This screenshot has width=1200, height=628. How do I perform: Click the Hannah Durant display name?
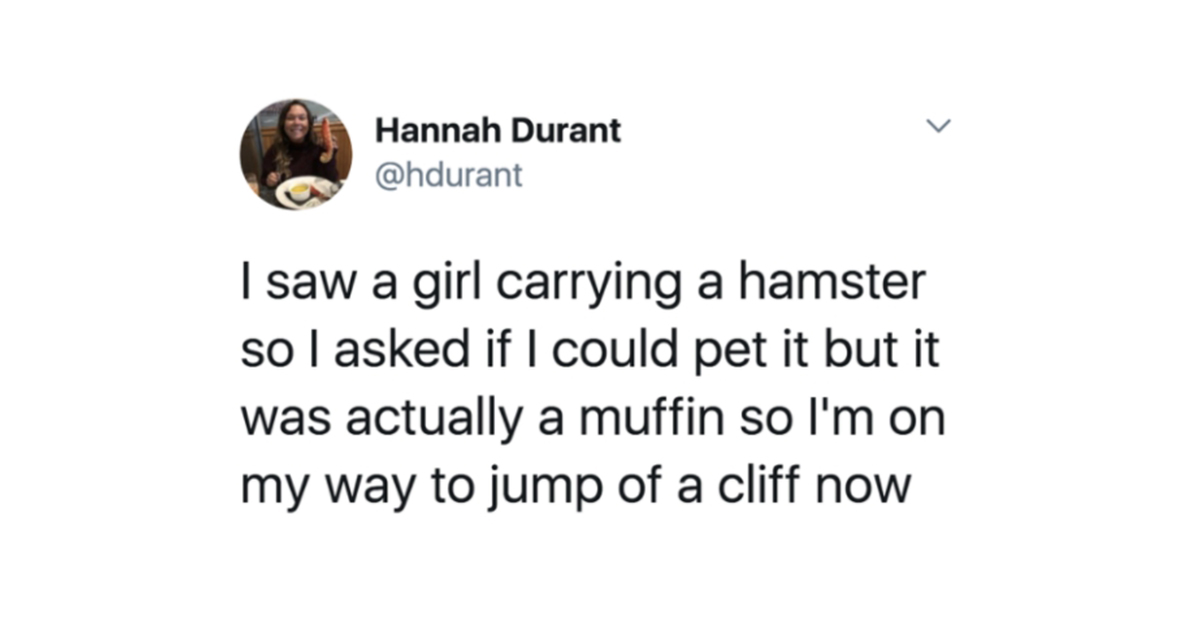pyautogui.click(x=498, y=130)
